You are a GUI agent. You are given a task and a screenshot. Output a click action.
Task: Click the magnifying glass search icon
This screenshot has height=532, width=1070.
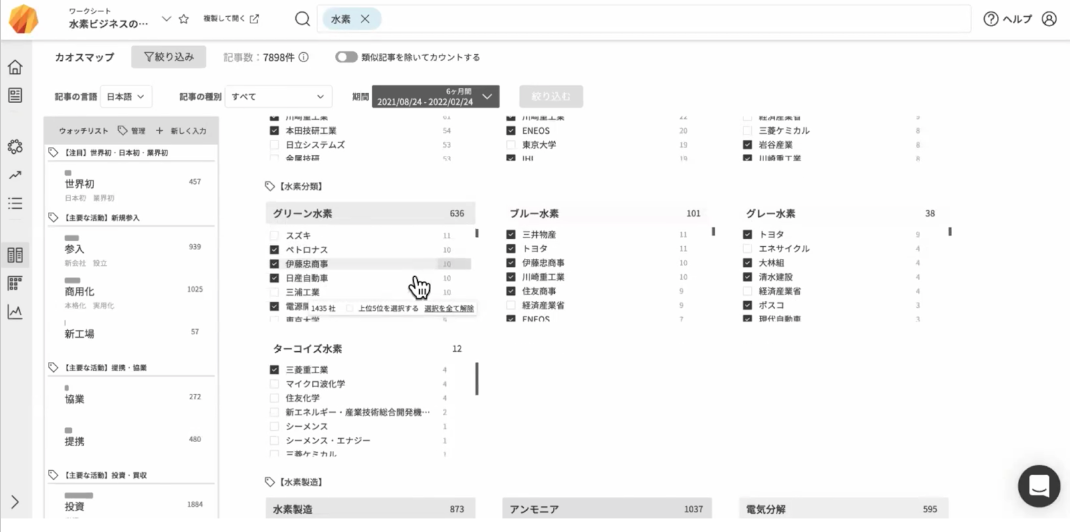tap(302, 19)
